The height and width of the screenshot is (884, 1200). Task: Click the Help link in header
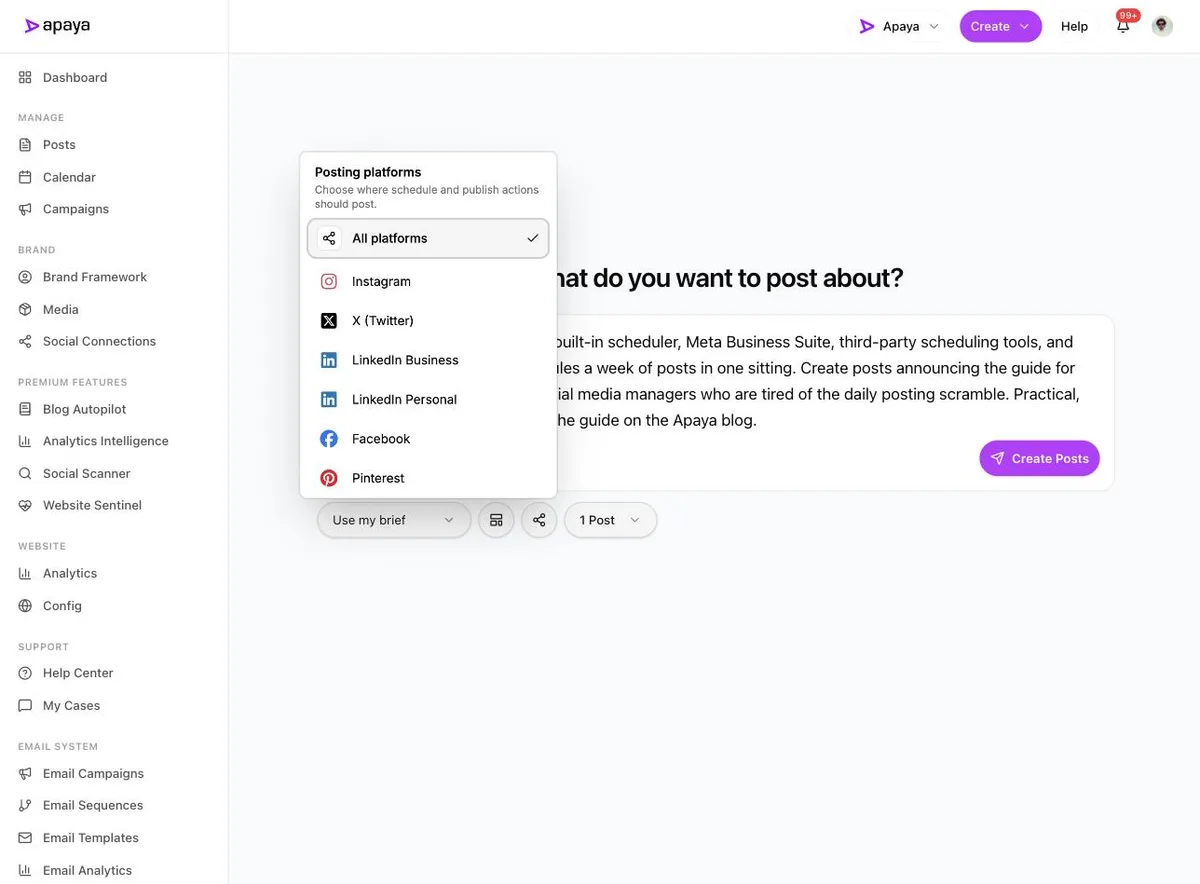pos(1074,26)
